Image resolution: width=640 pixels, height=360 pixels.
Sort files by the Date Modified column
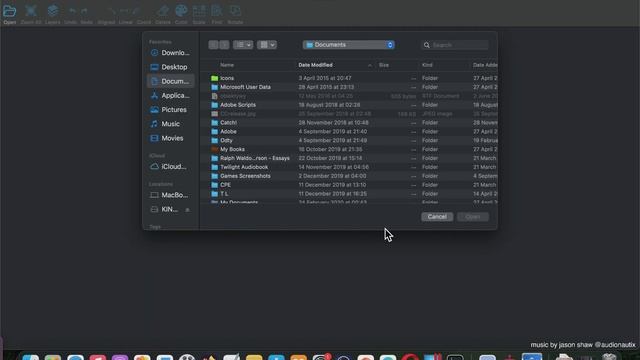pos(315,65)
